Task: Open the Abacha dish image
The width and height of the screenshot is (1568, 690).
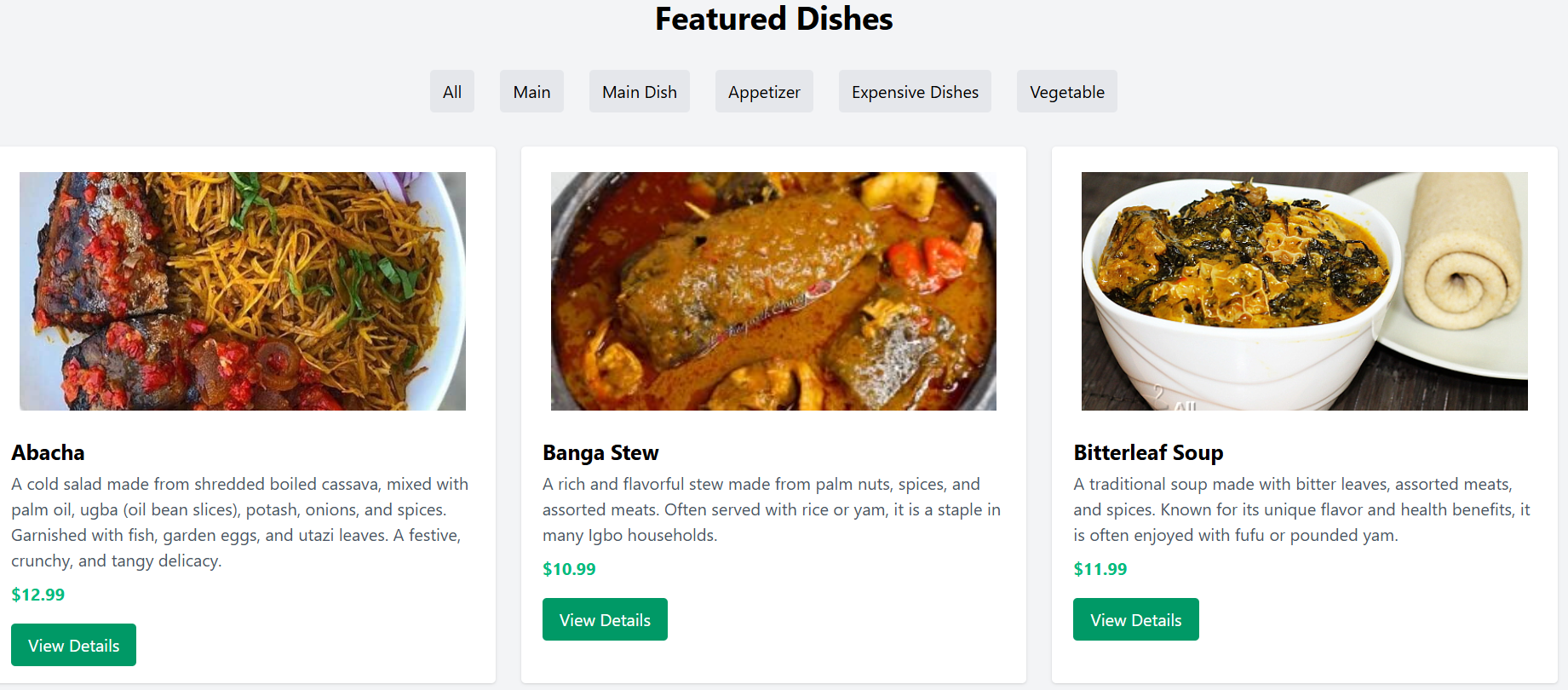Action: point(241,290)
